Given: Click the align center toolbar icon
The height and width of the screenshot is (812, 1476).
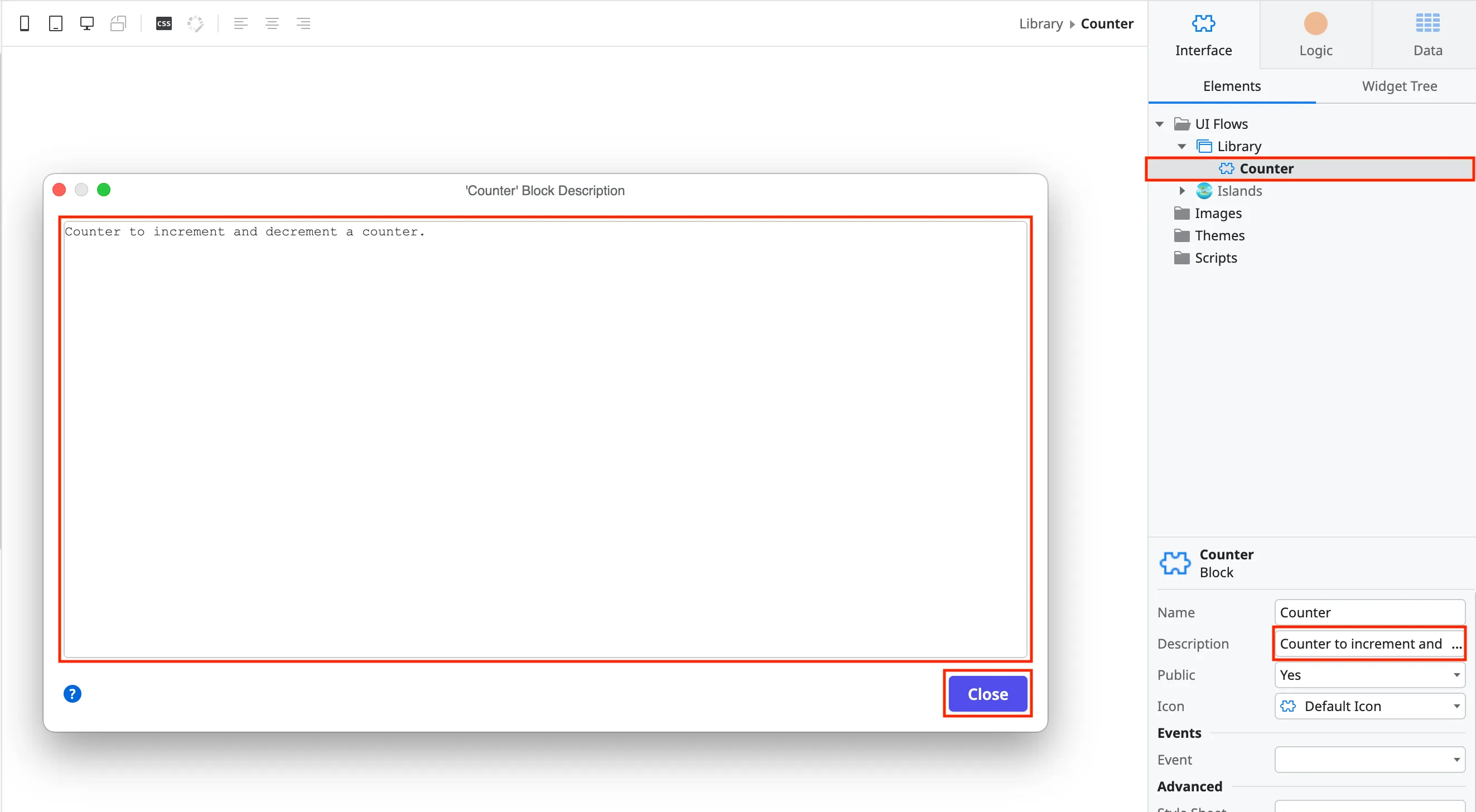Looking at the screenshot, I should tap(272, 23).
